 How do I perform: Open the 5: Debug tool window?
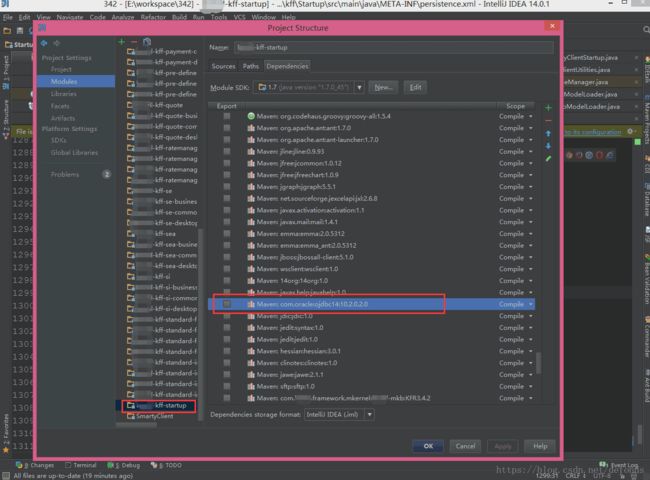click(124, 465)
